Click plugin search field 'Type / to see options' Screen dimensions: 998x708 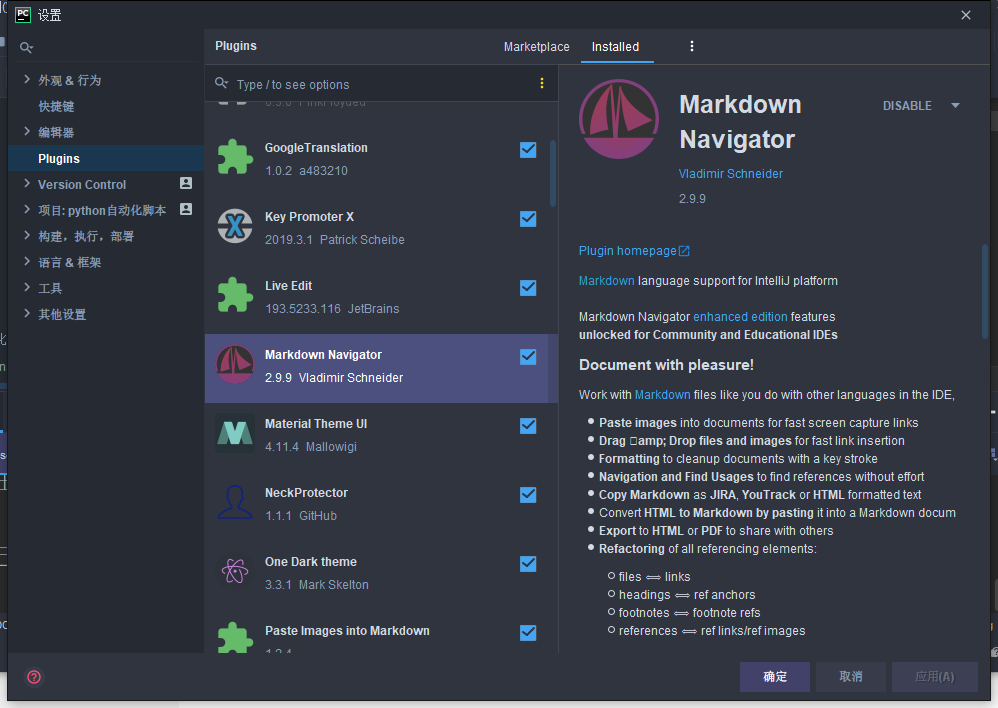pos(382,84)
